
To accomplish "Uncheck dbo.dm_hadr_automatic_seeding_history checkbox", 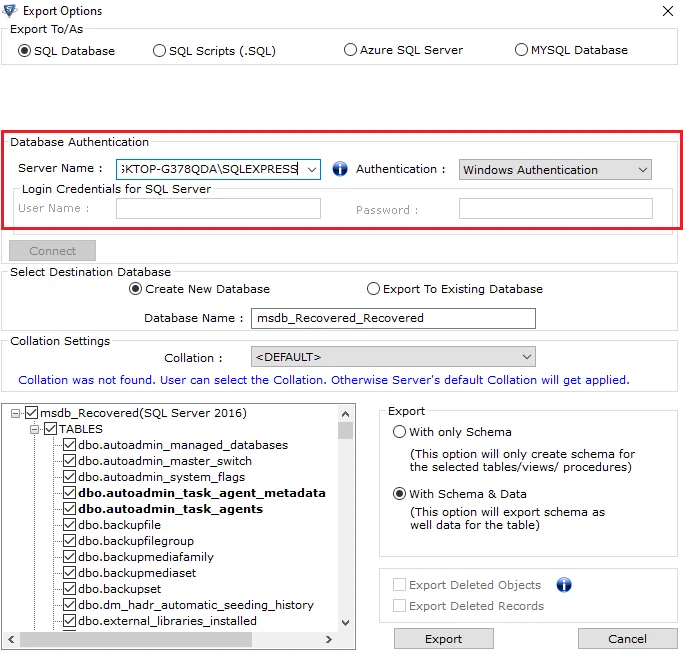I will [69, 605].
